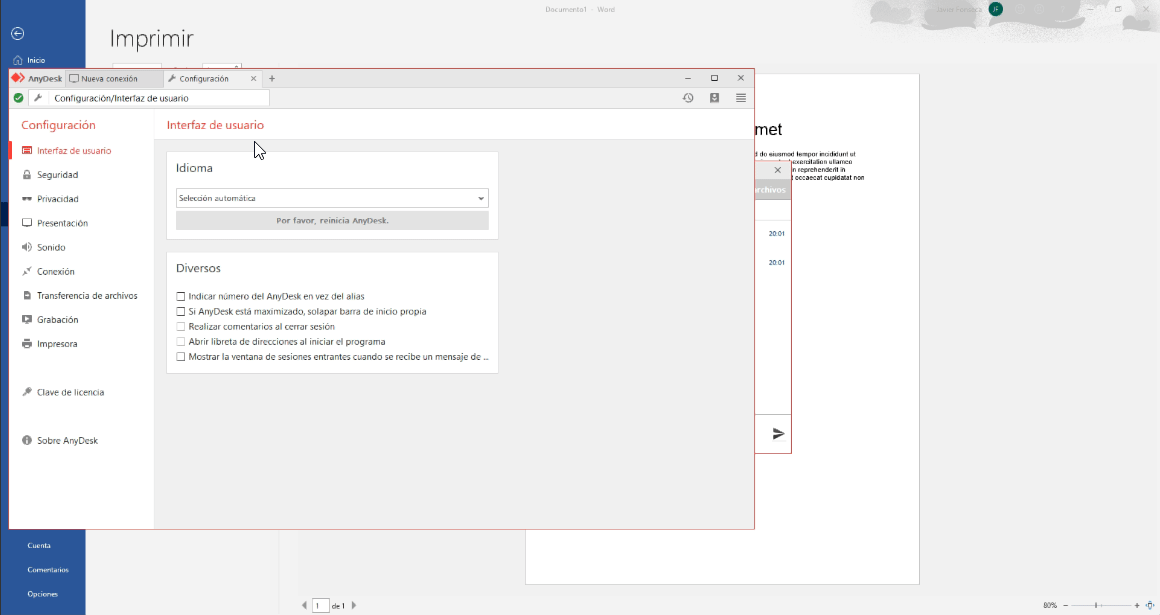Screen dimensions: 1160x615
Task: Click wrench icon in address bar
Action: (38, 98)
